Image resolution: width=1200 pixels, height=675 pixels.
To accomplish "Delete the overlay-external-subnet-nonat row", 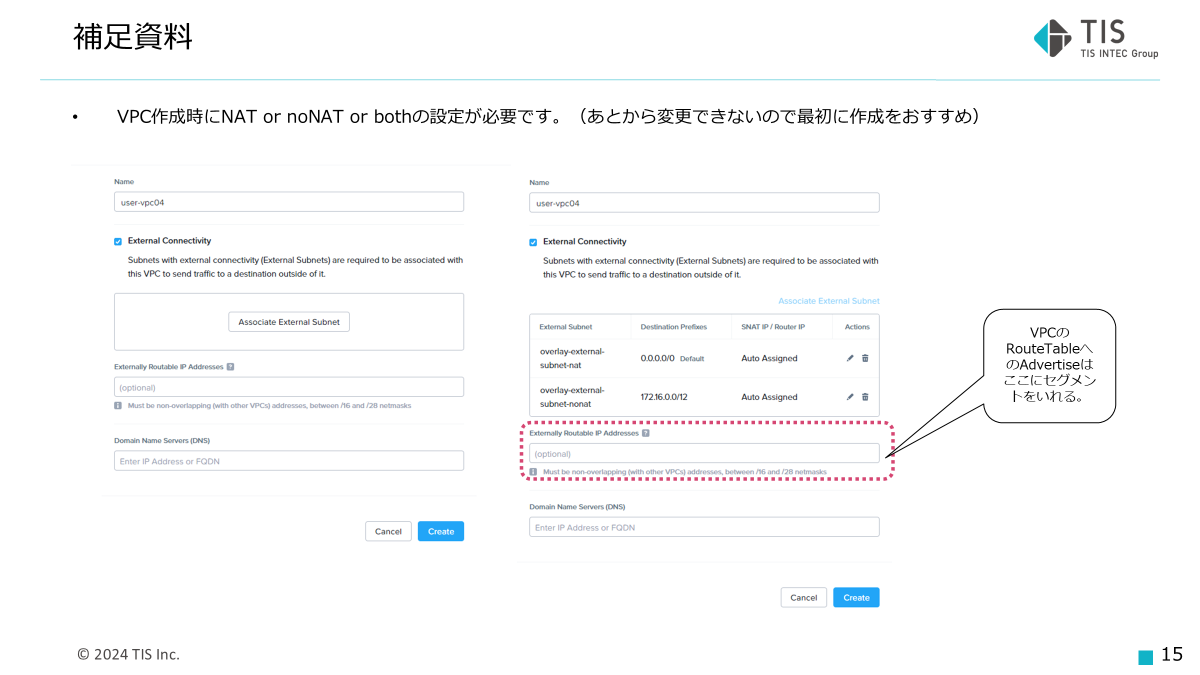I will [x=865, y=397].
